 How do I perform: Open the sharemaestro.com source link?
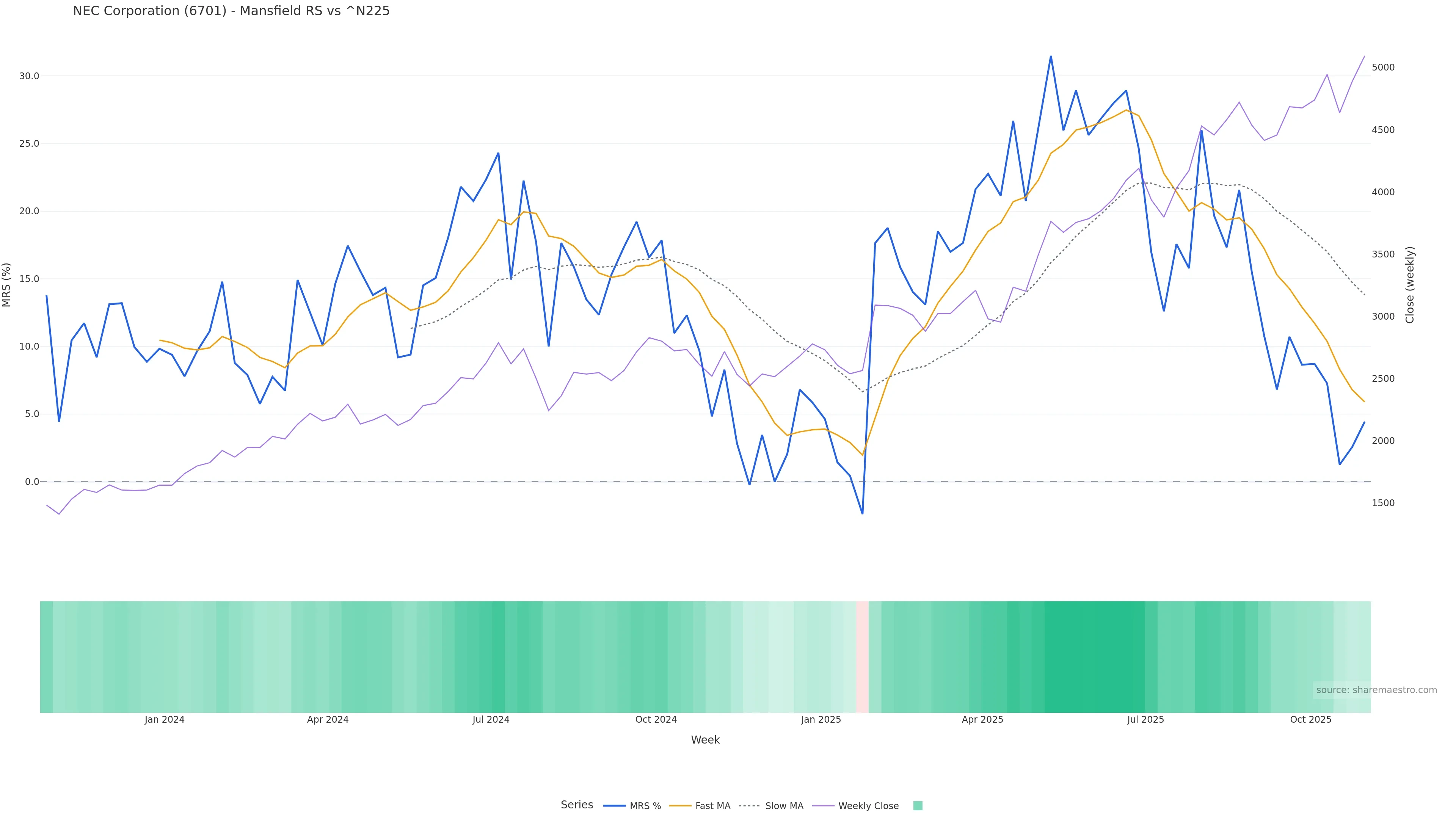tap(1376, 690)
